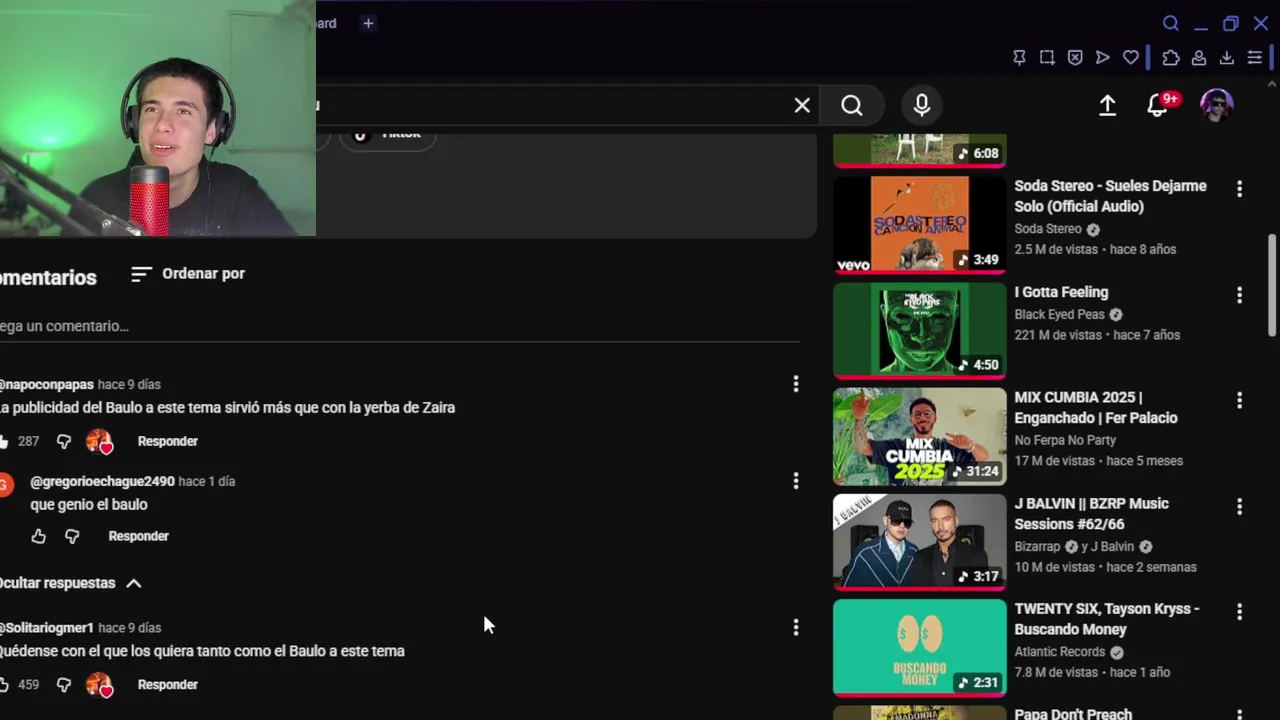1280x720 pixels.
Task: Open notifications bell showing 9+
Action: click(1160, 104)
